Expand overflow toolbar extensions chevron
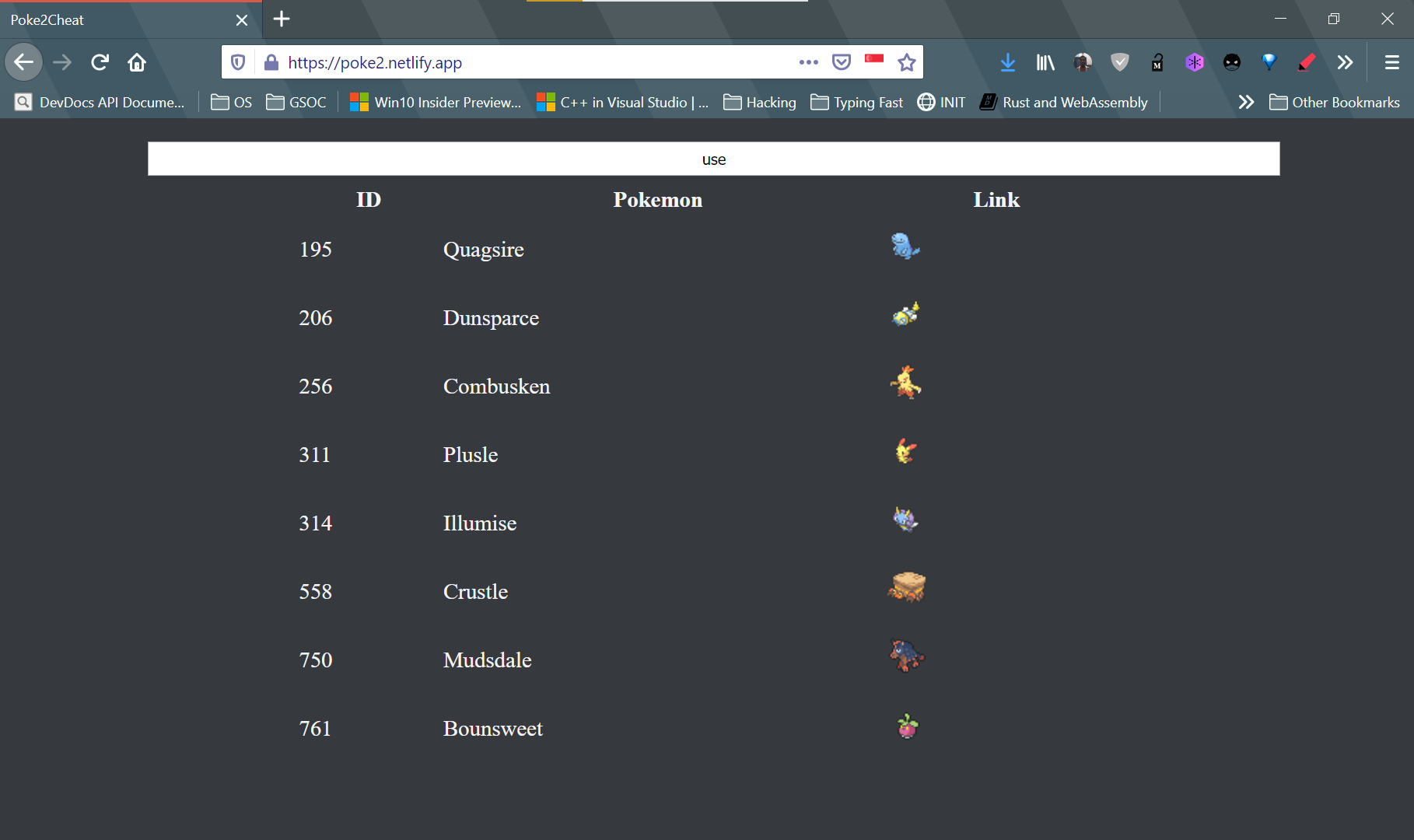 tap(1345, 62)
